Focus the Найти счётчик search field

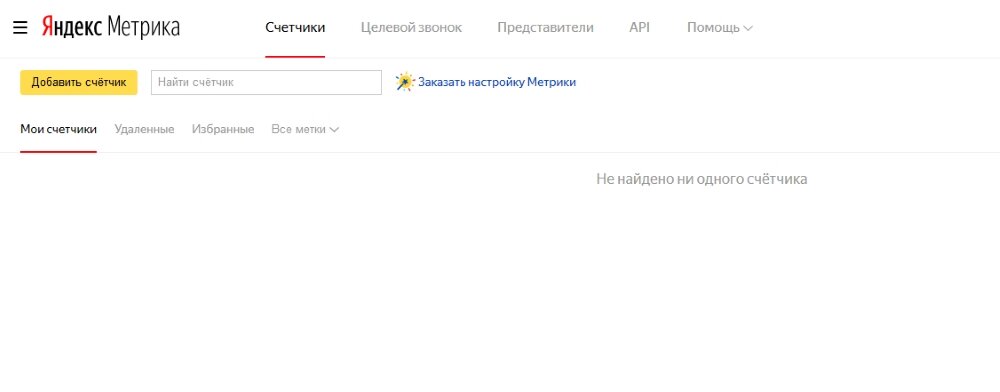pyautogui.click(x=266, y=82)
